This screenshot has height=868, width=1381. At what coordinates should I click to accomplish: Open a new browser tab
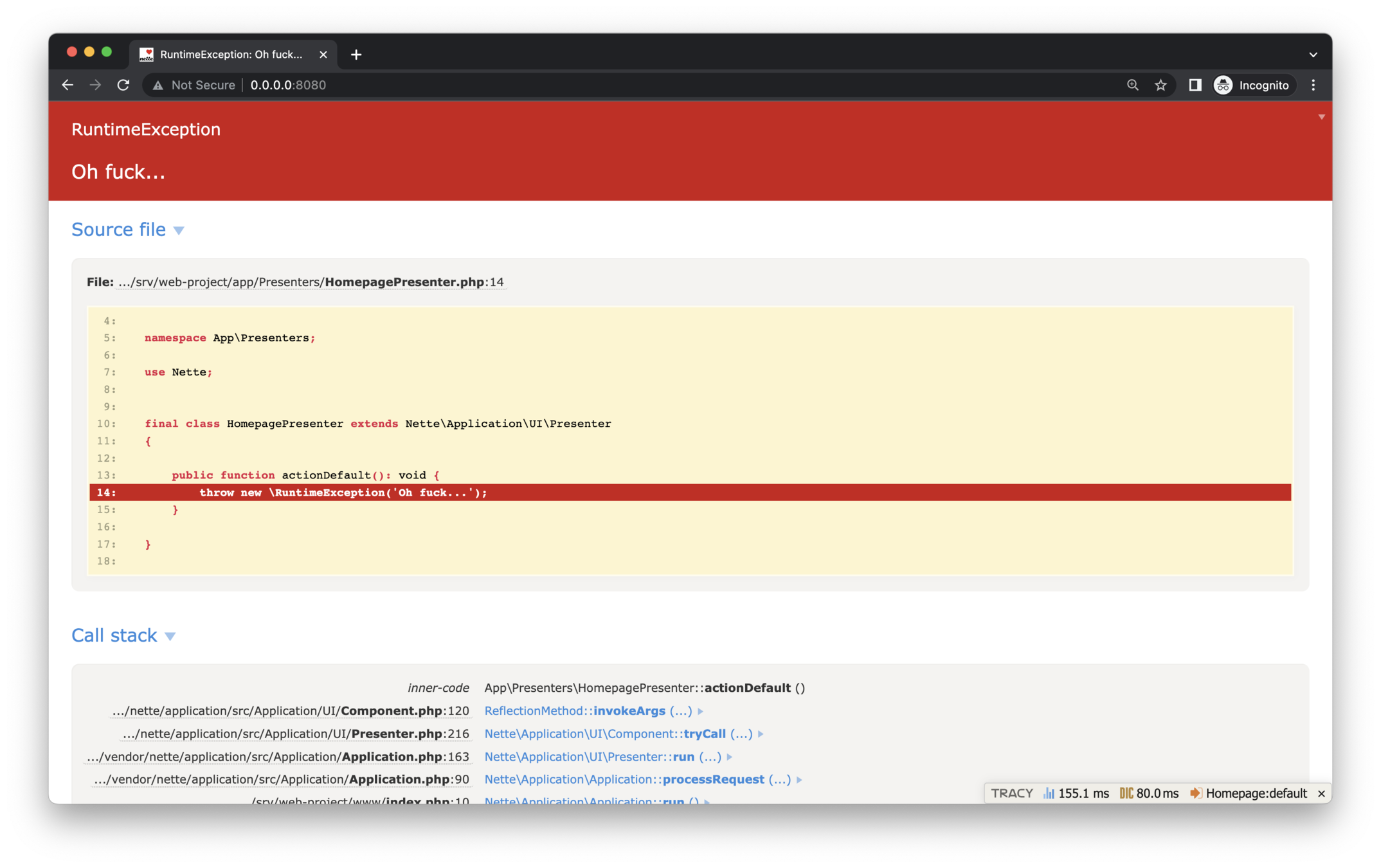(356, 55)
